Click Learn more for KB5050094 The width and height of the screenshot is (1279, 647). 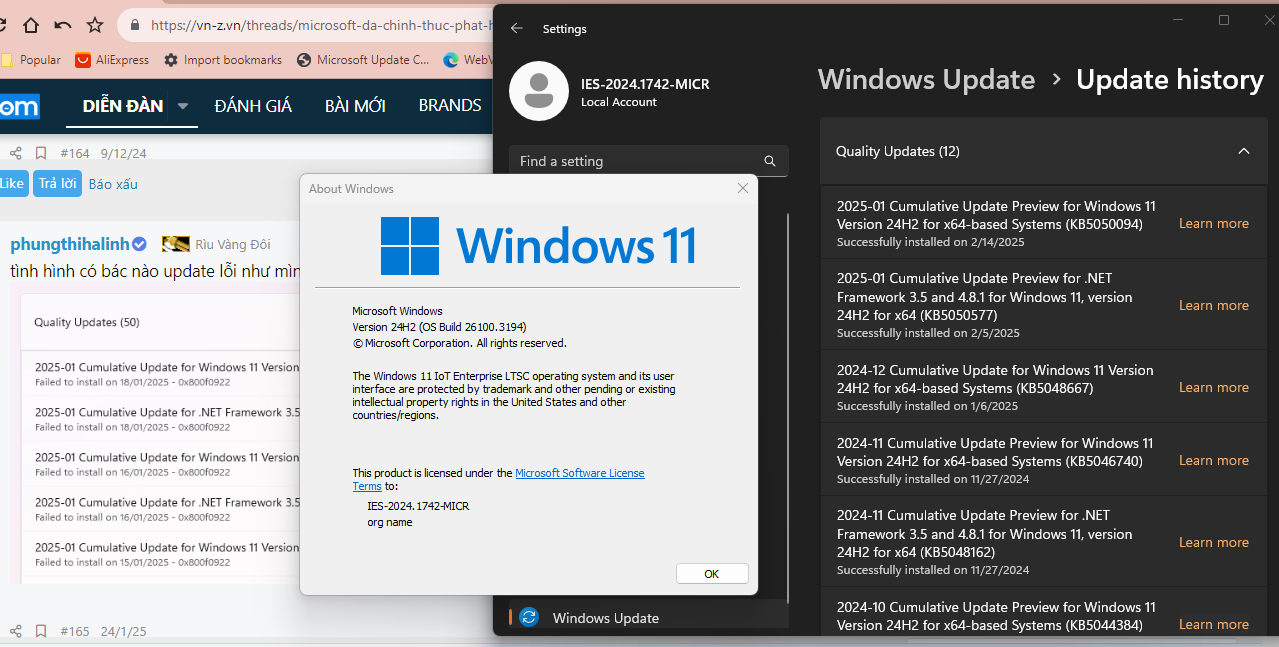[x=1214, y=223]
